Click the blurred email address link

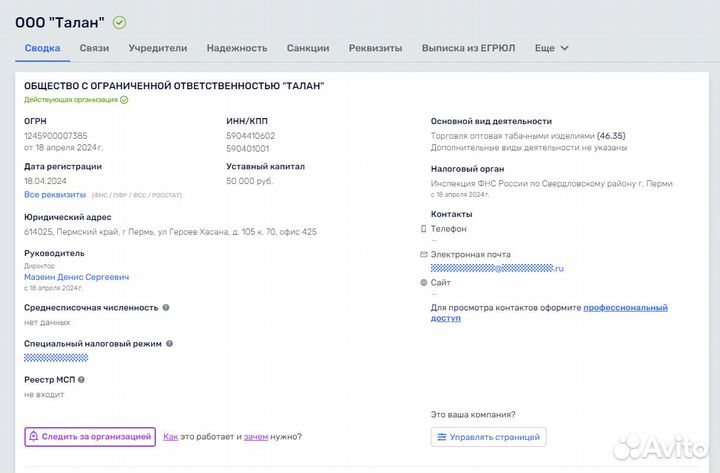[497, 269]
